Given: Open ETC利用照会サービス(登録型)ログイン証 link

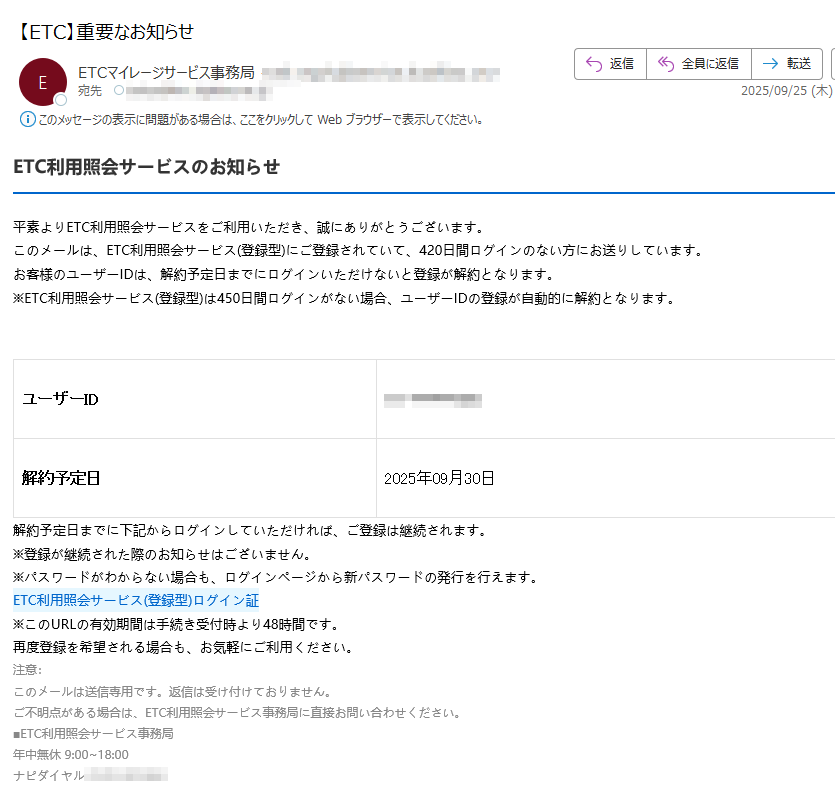Looking at the screenshot, I should coord(136,601).
